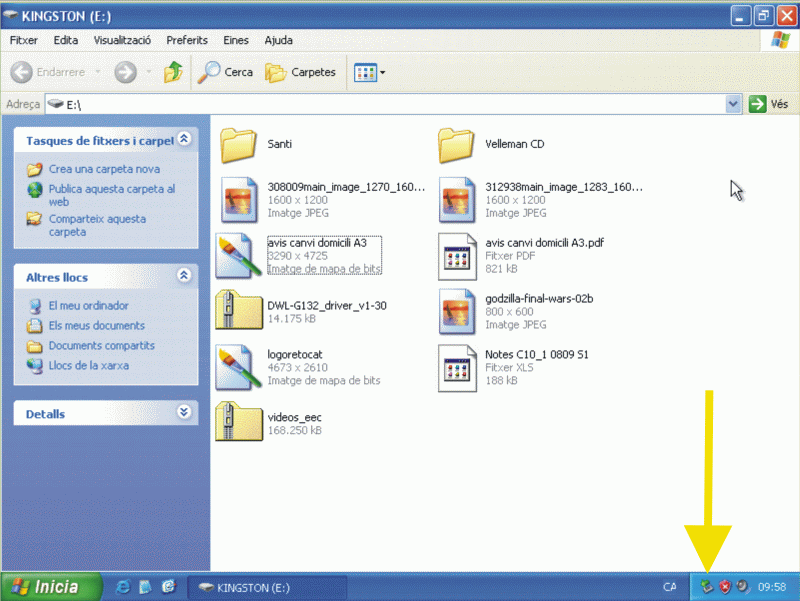Open El meu ordinador link
Image resolution: width=800 pixels, height=601 pixels.
pyautogui.click(x=88, y=306)
